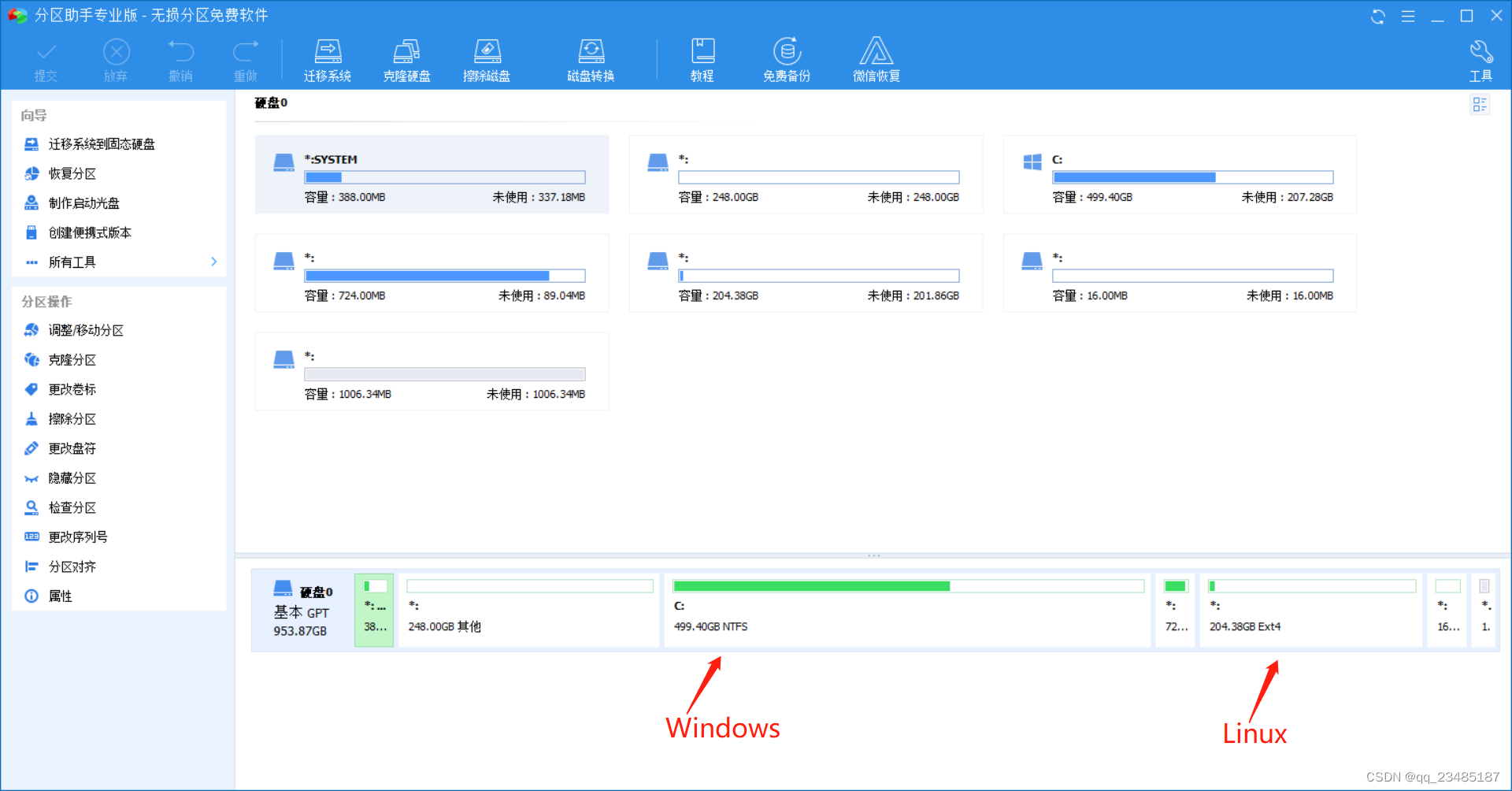The width and height of the screenshot is (1512, 791).
Task: Open the hamburger menu in title bar
Action: tap(1408, 16)
